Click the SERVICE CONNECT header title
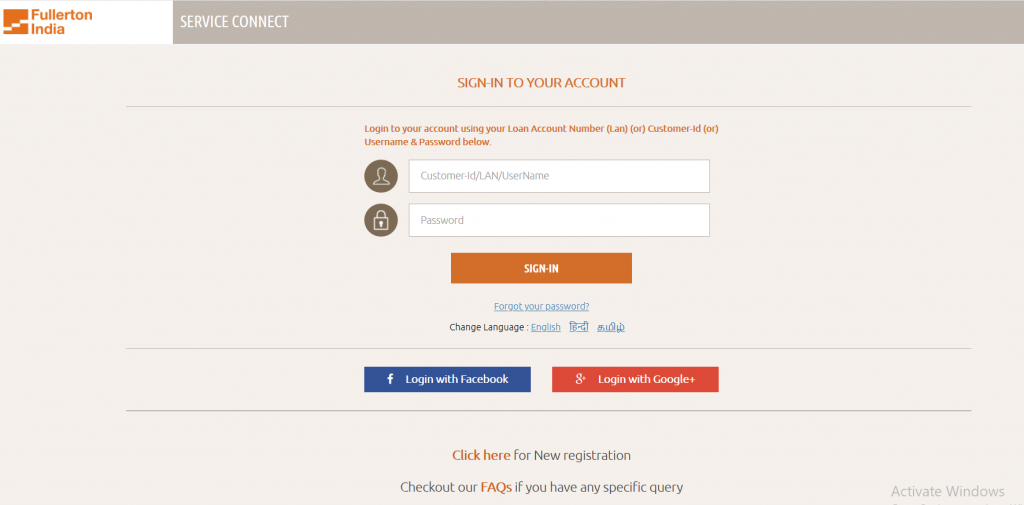This screenshot has height=505, width=1024. click(x=234, y=22)
